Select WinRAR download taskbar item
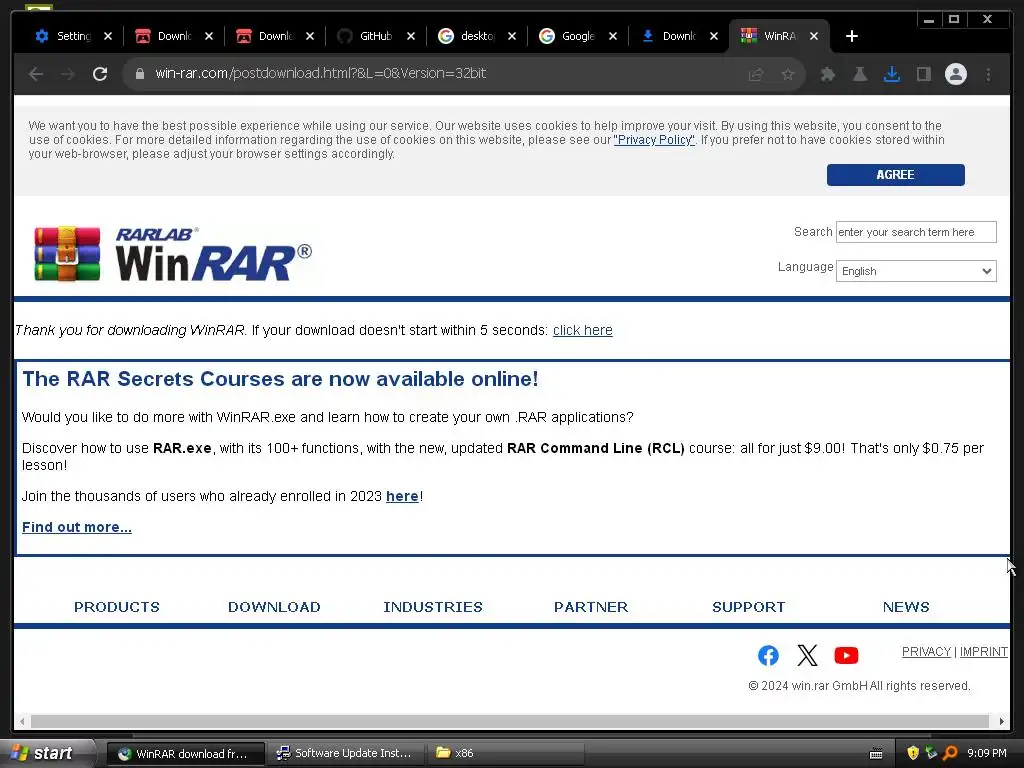Screen dimensions: 1024x768 (185, 754)
